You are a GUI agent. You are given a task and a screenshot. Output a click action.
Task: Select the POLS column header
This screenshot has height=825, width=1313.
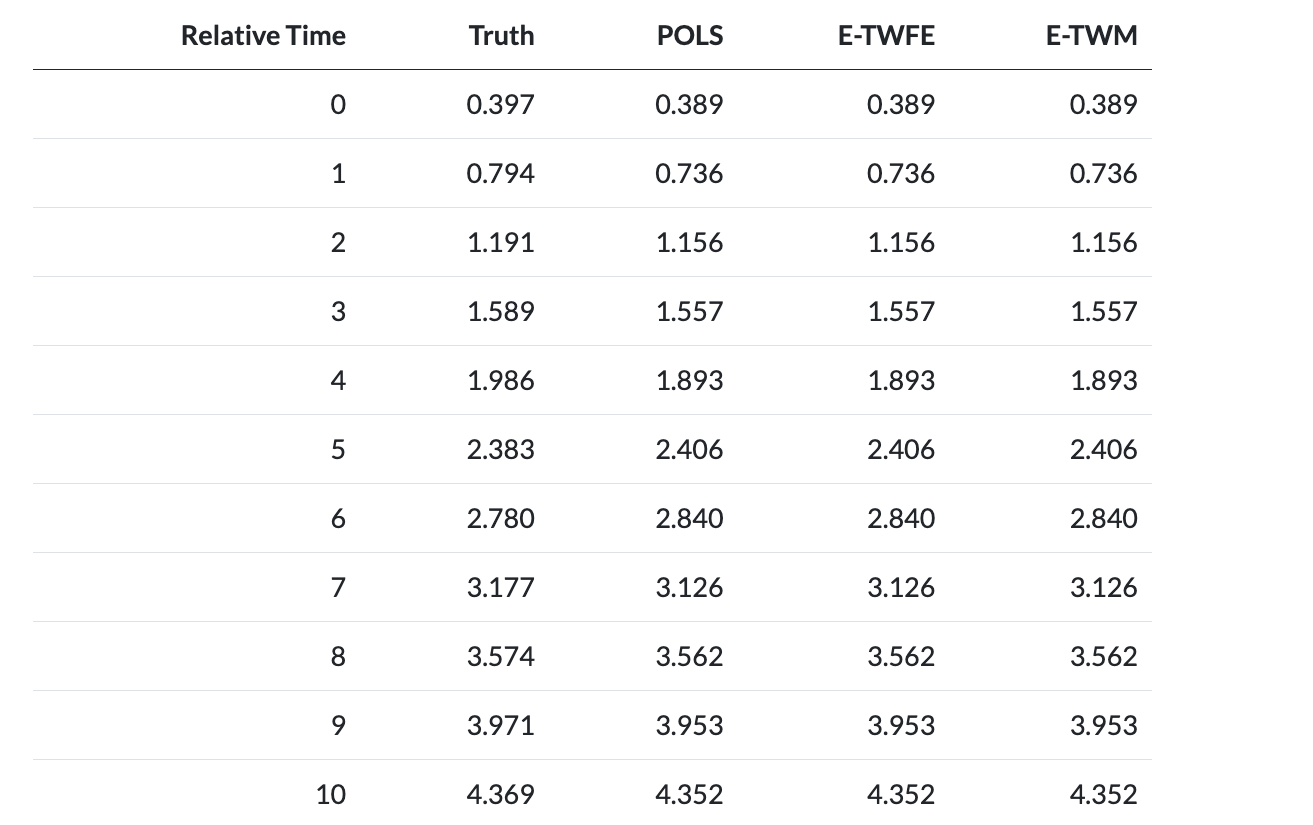pos(690,36)
